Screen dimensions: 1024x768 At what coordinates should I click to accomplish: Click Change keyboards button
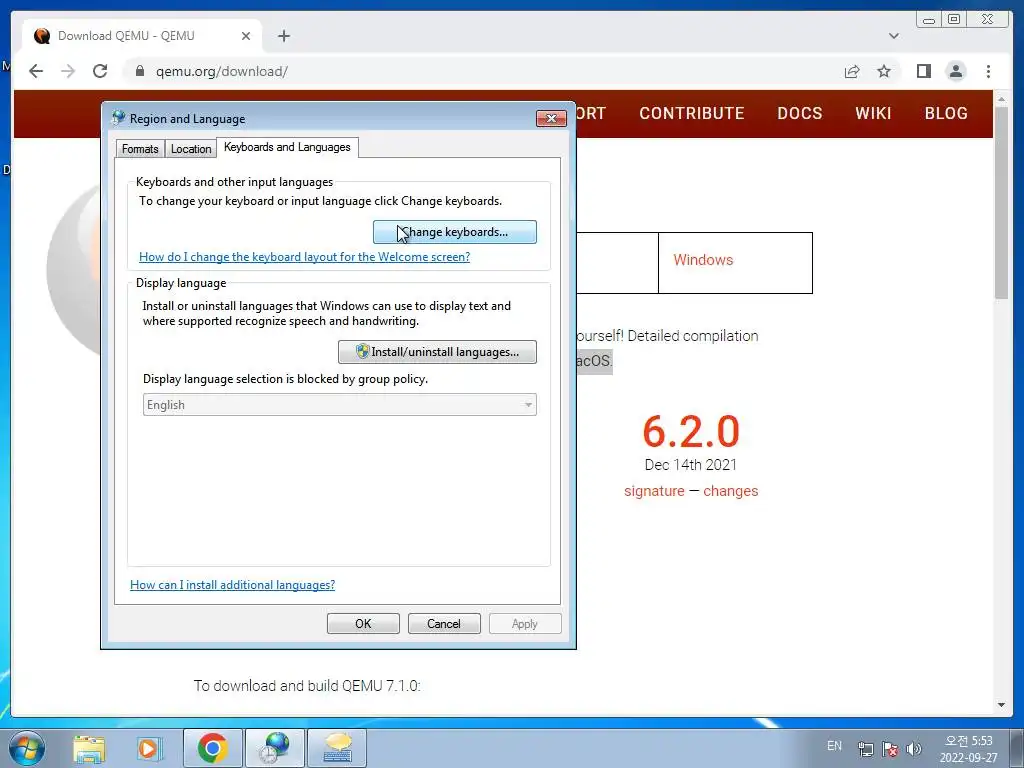455,232
